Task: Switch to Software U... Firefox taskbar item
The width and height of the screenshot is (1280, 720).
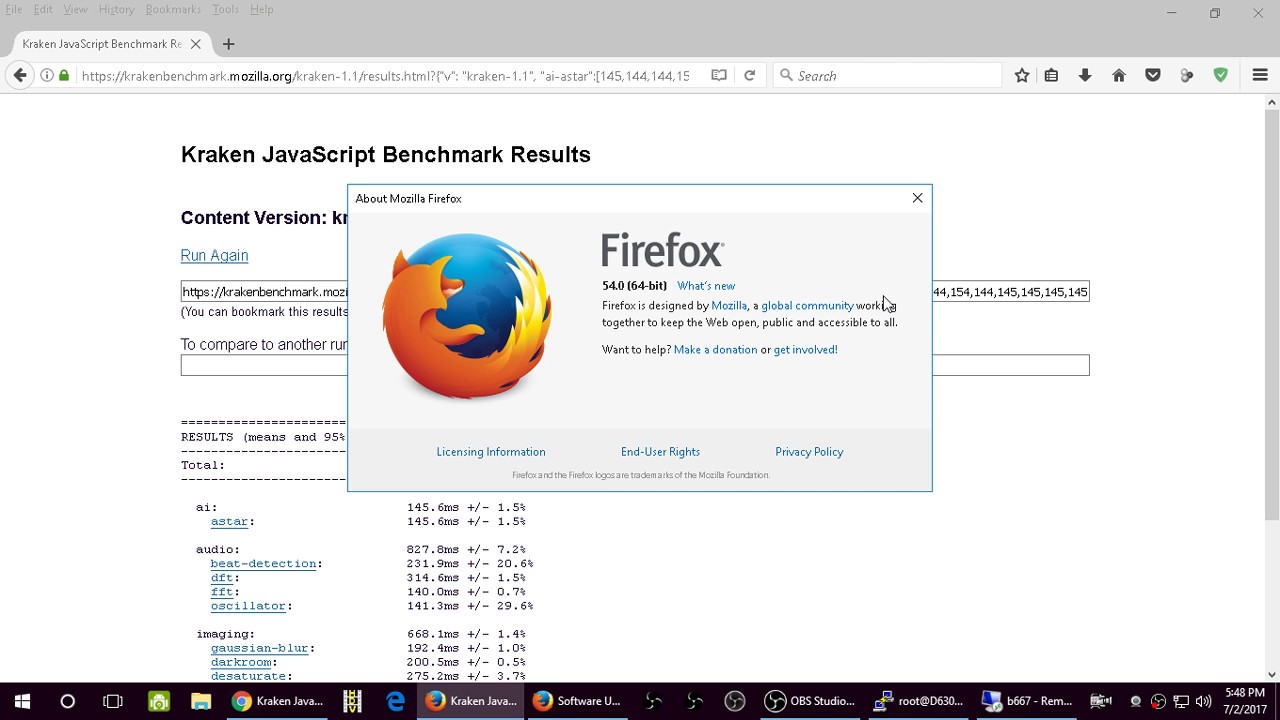Action: pyautogui.click(x=577, y=701)
